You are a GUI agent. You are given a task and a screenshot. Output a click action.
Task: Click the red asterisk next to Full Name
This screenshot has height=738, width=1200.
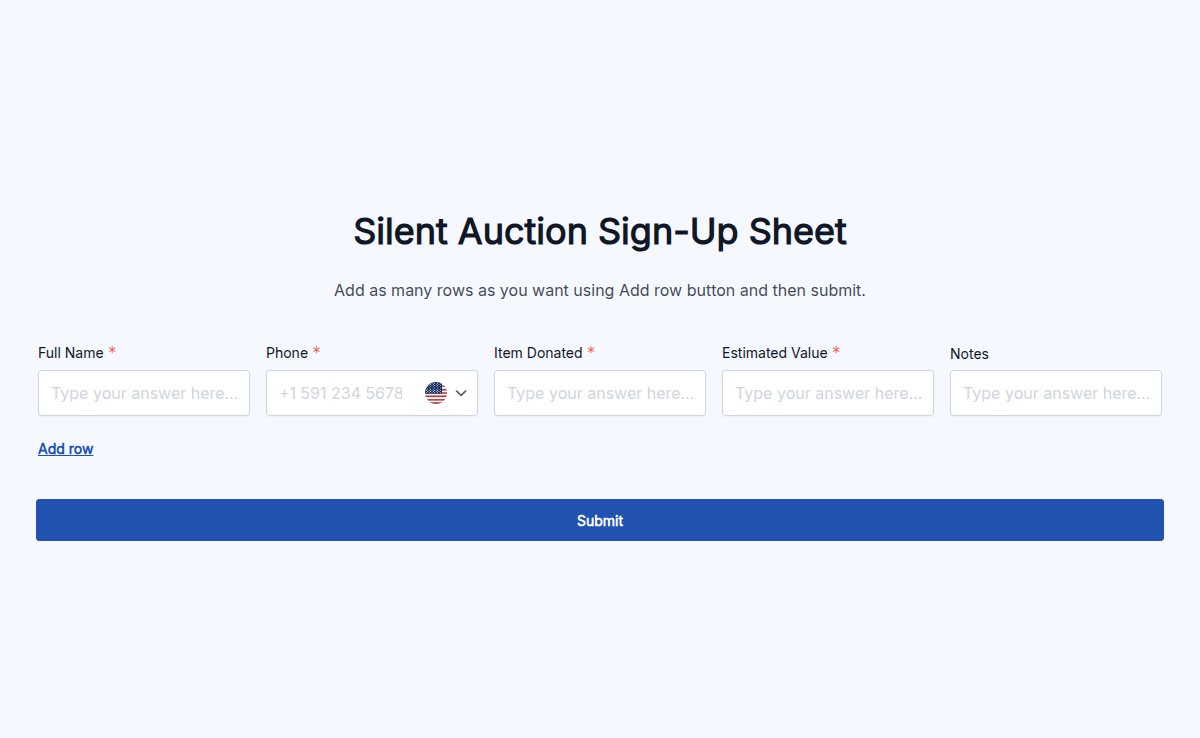tap(111, 352)
